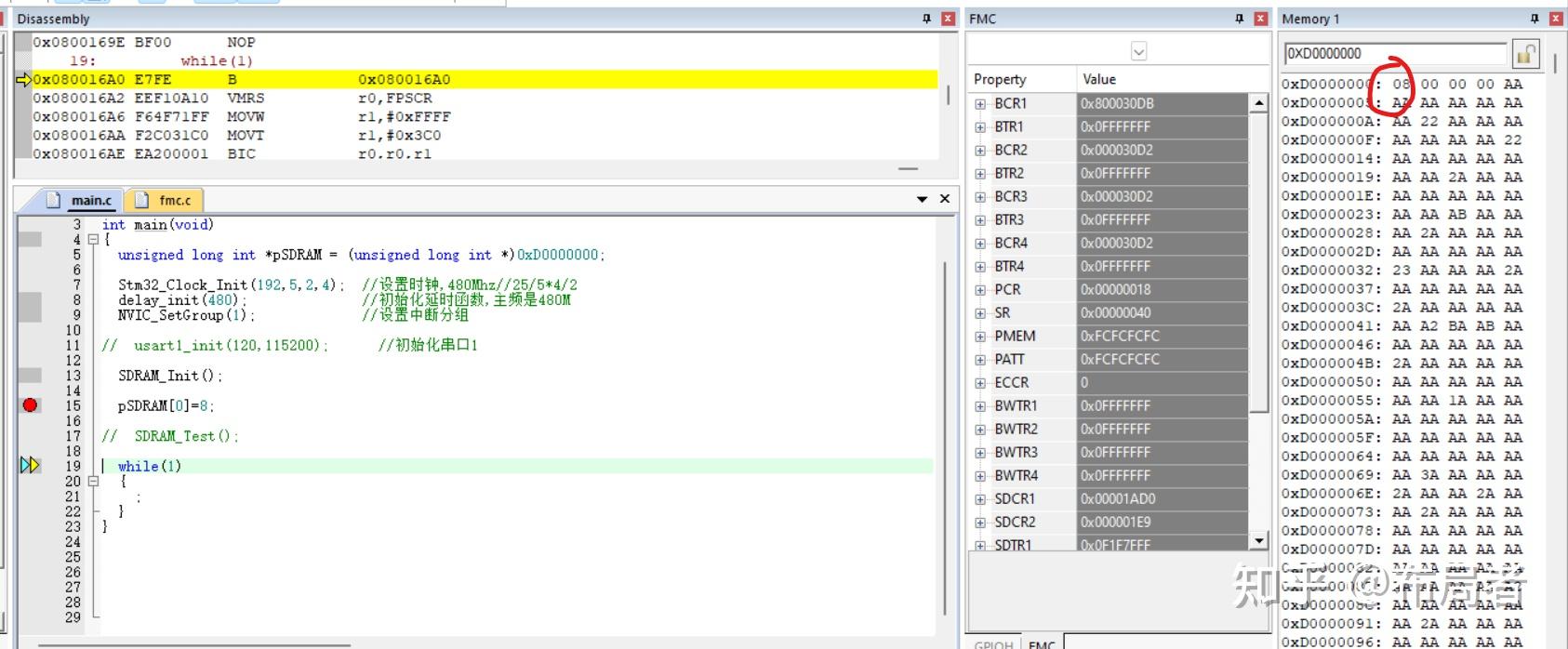Expand the BCR4 register

click(x=980, y=243)
